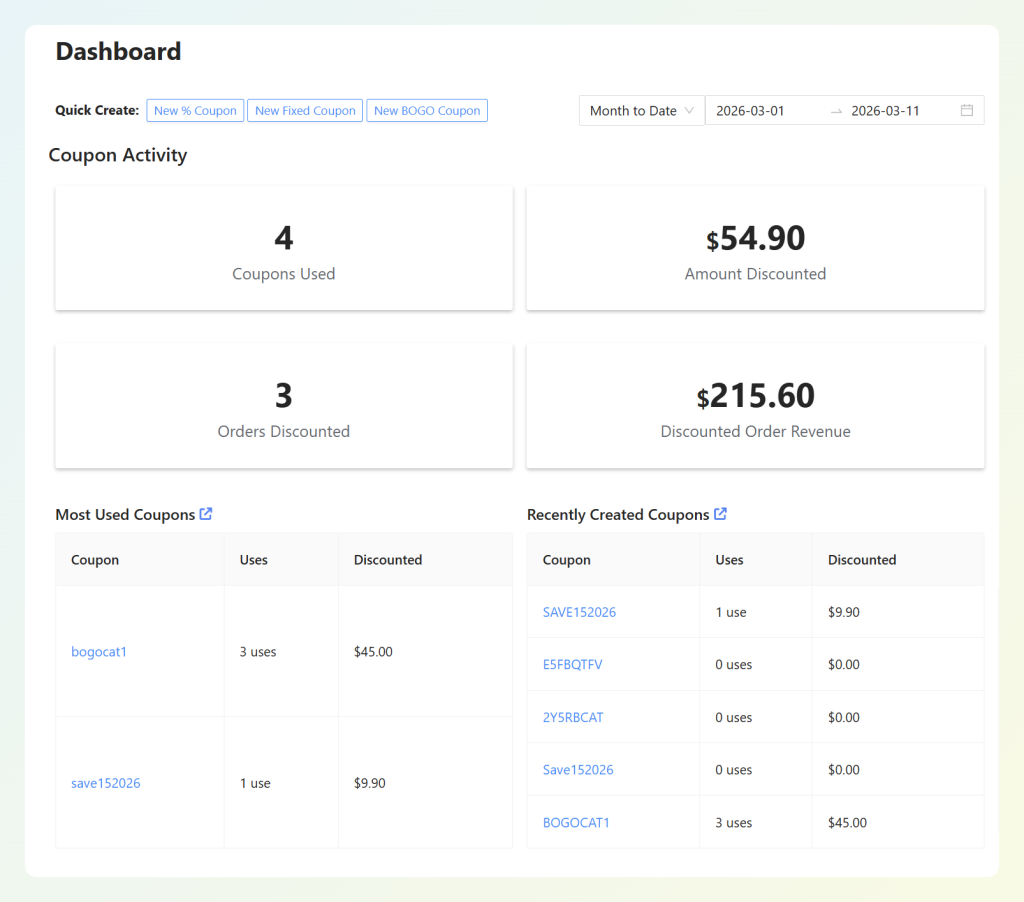Open save152026 in the Most Used Coupons table

[105, 783]
